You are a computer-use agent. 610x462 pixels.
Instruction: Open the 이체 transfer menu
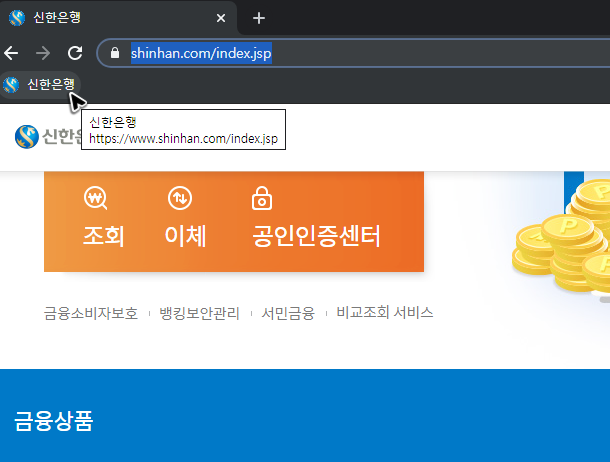186,236
